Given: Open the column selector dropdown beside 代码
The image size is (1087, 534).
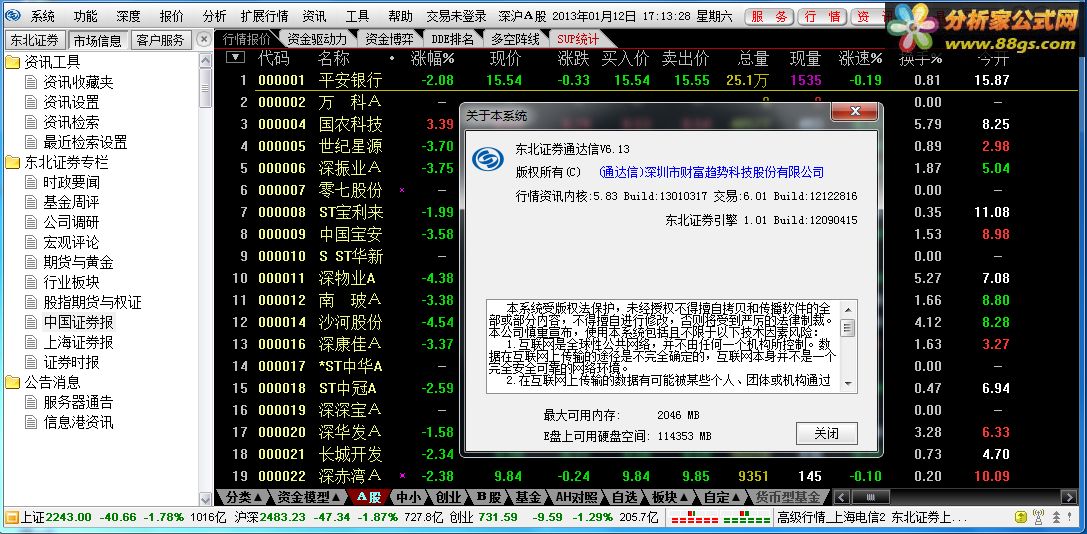Looking at the screenshot, I should 236,58.
